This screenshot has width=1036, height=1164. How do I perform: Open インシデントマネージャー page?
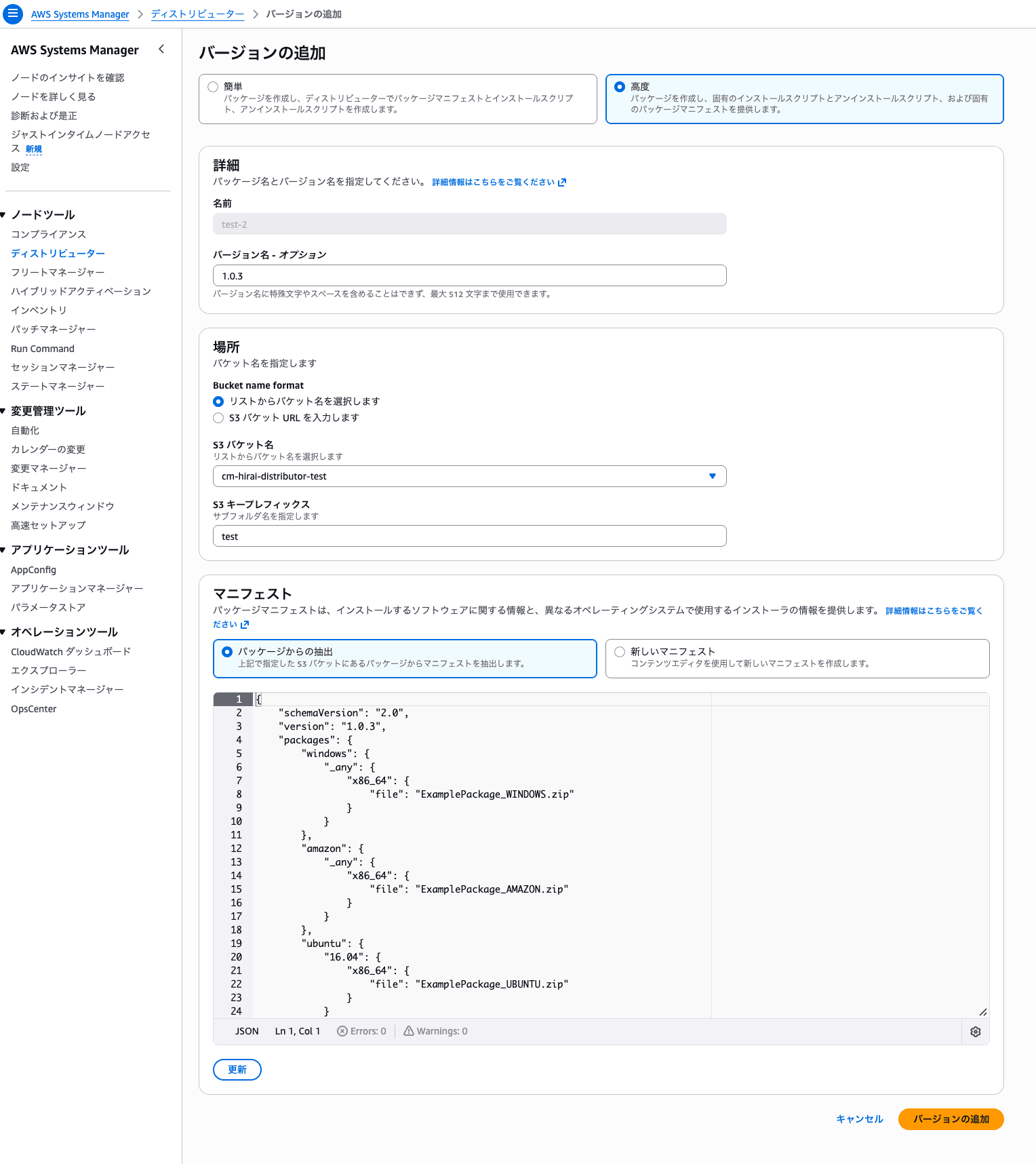(x=68, y=690)
